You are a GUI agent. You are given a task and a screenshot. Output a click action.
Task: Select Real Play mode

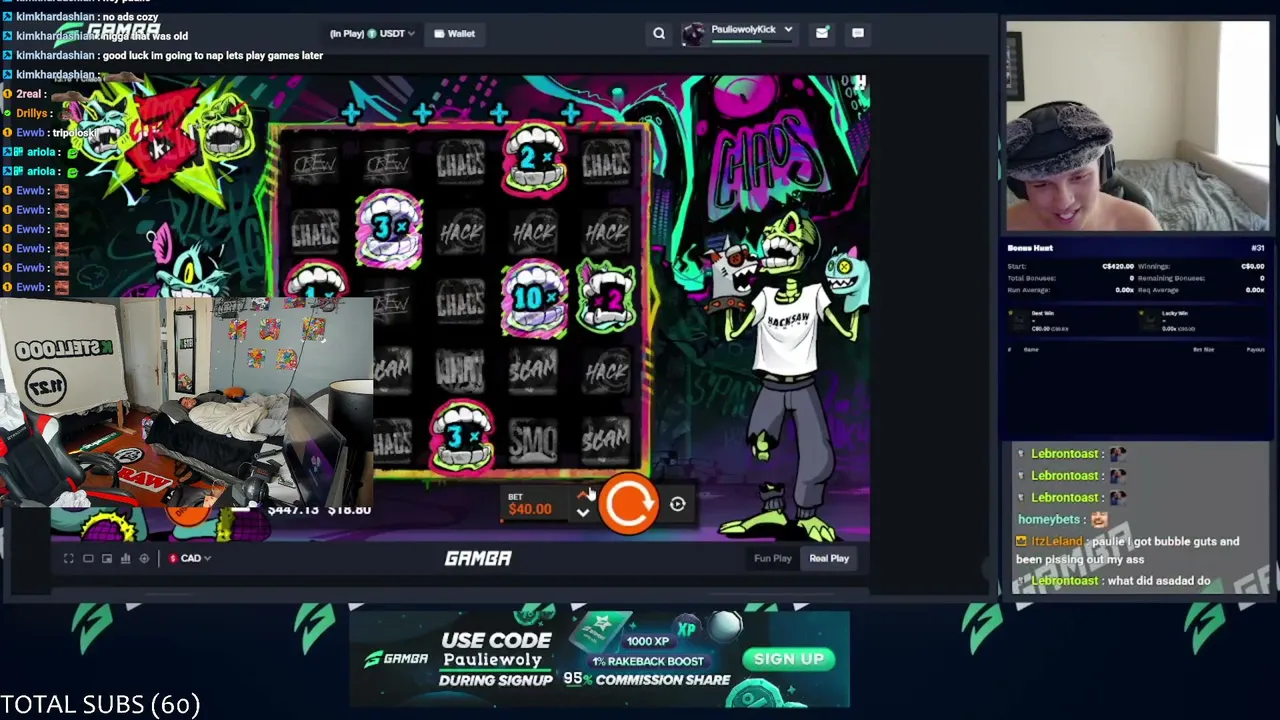pyautogui.click(x=829, y=558)
